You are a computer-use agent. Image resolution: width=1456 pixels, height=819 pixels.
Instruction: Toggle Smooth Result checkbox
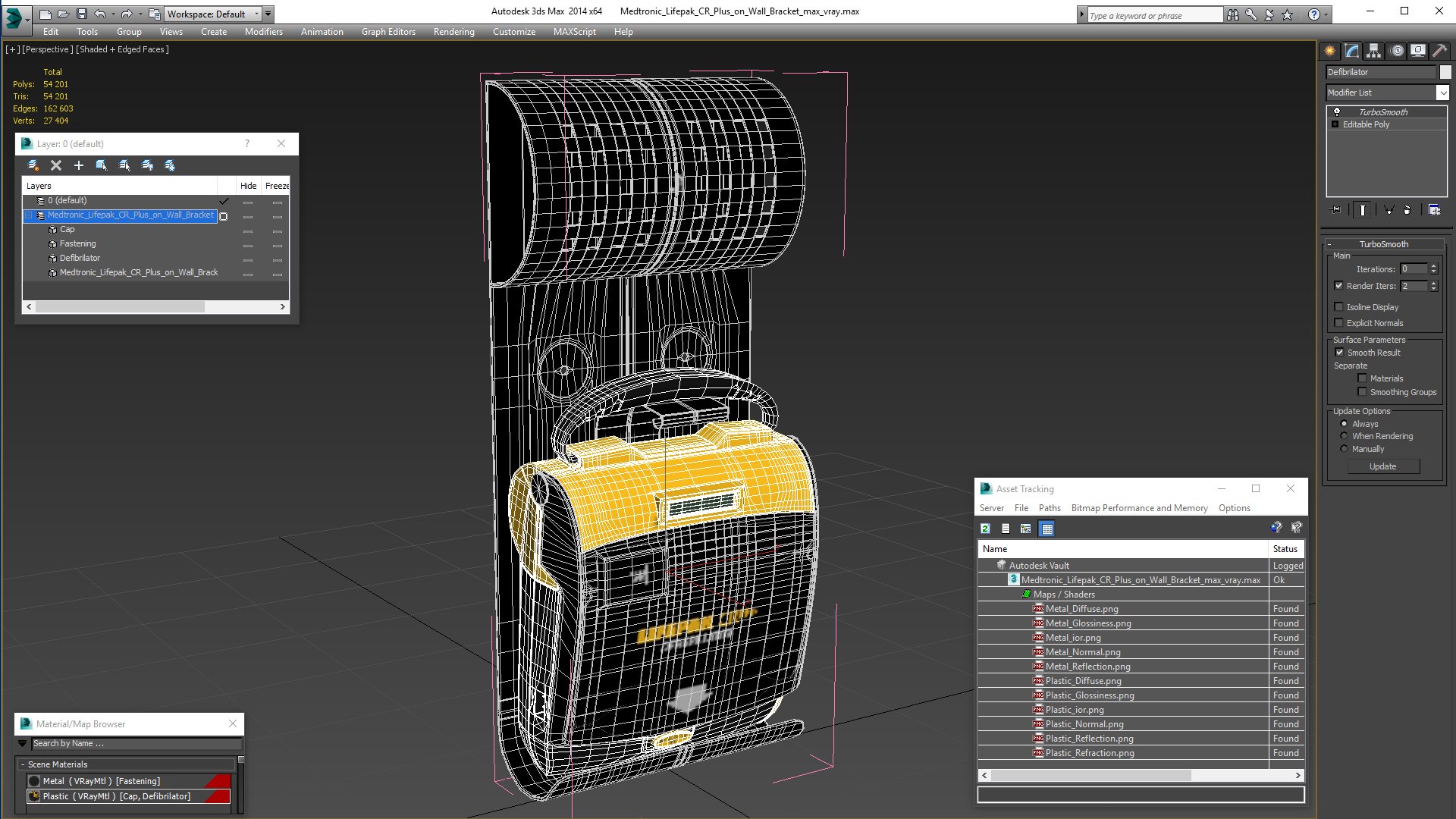tap(1339, 353)
